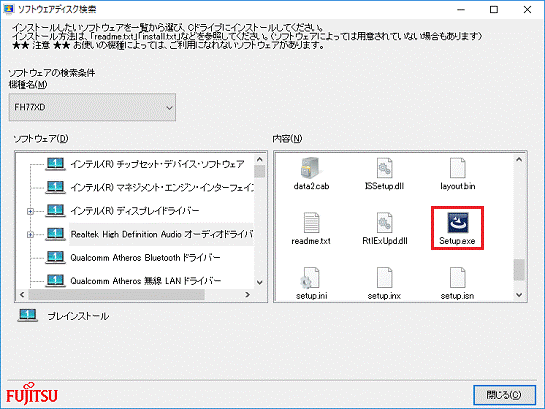The image size is (545, 409).
Task: Select the RtlExUpd.dll file icon
Action: (384, 222)
